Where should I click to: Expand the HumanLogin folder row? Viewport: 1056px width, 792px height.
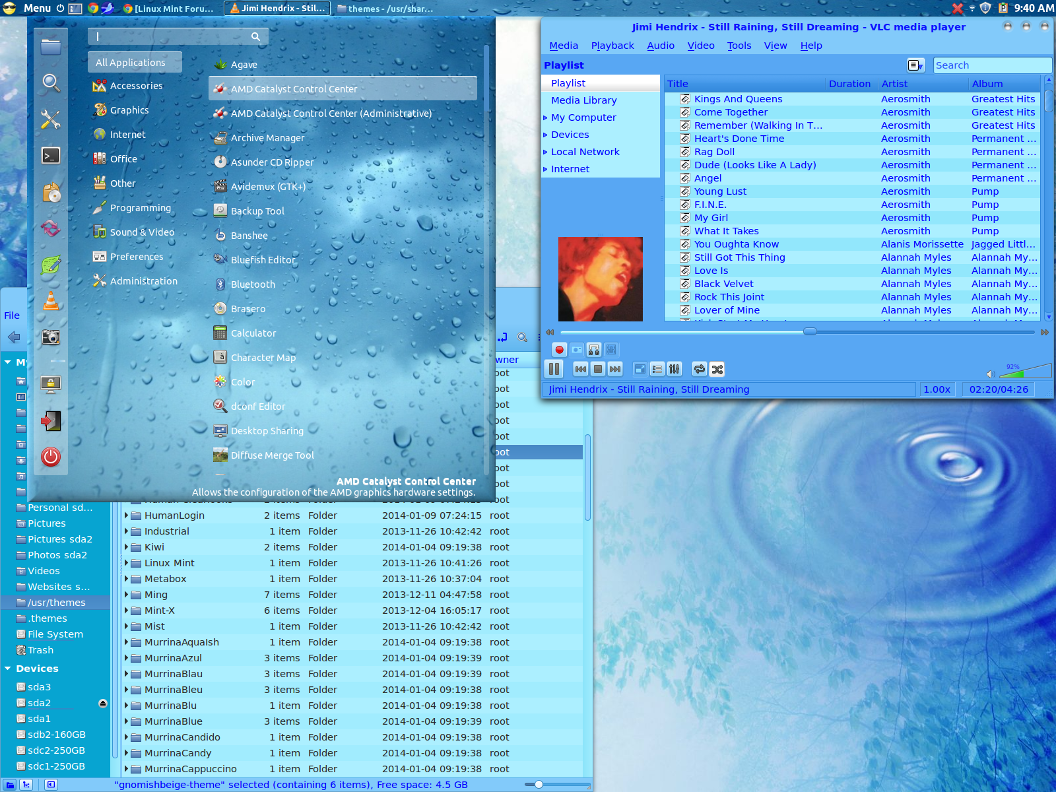(126, 515)
